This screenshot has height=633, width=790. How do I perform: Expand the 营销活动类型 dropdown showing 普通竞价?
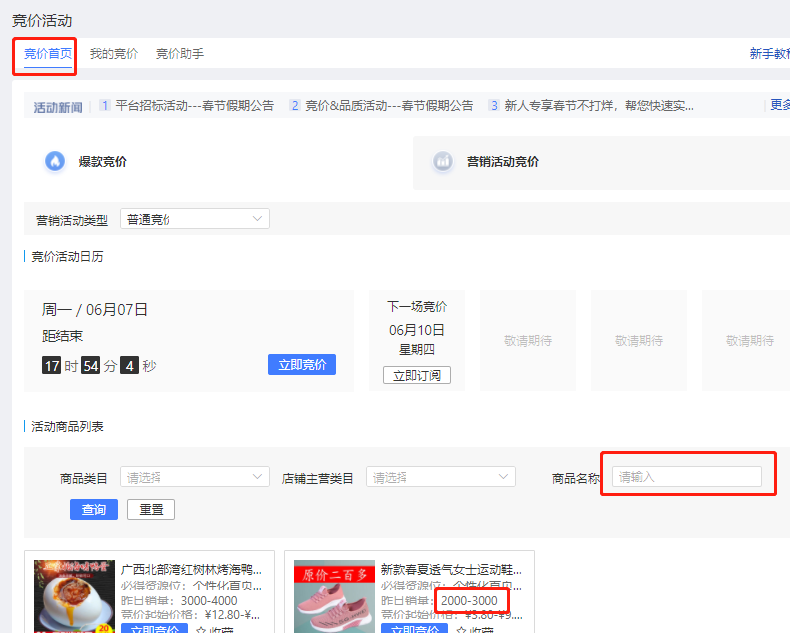coord(194,219)
